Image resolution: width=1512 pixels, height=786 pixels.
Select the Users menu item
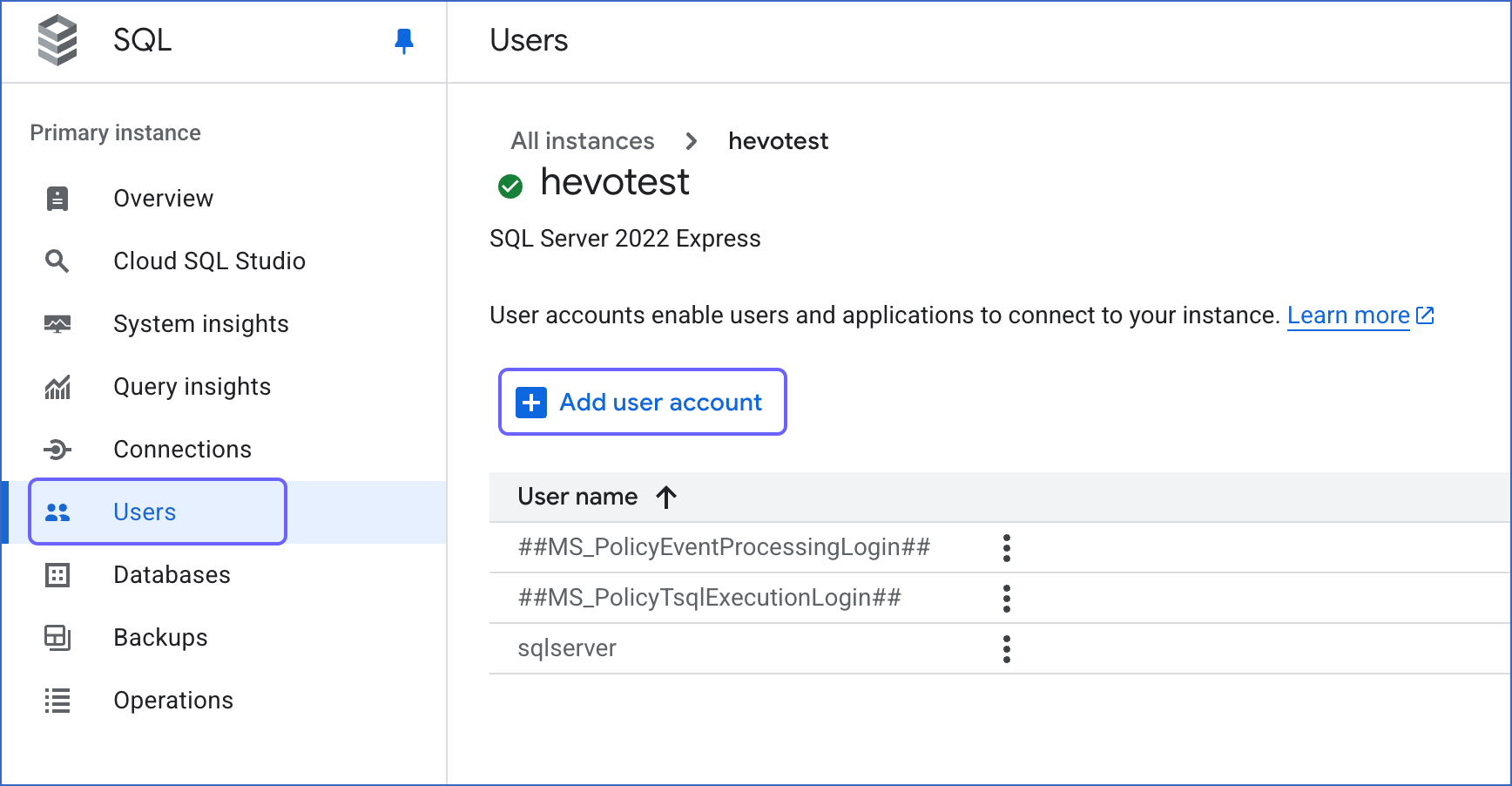click(x=158, y=512)
